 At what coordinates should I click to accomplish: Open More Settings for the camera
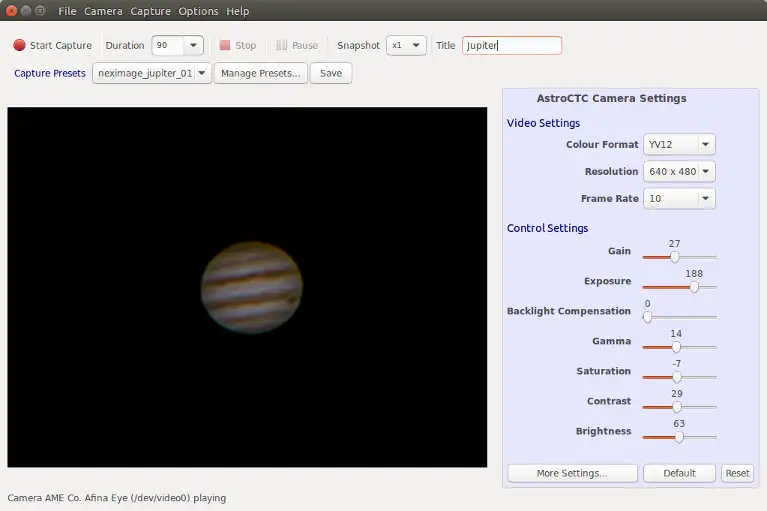571,473
